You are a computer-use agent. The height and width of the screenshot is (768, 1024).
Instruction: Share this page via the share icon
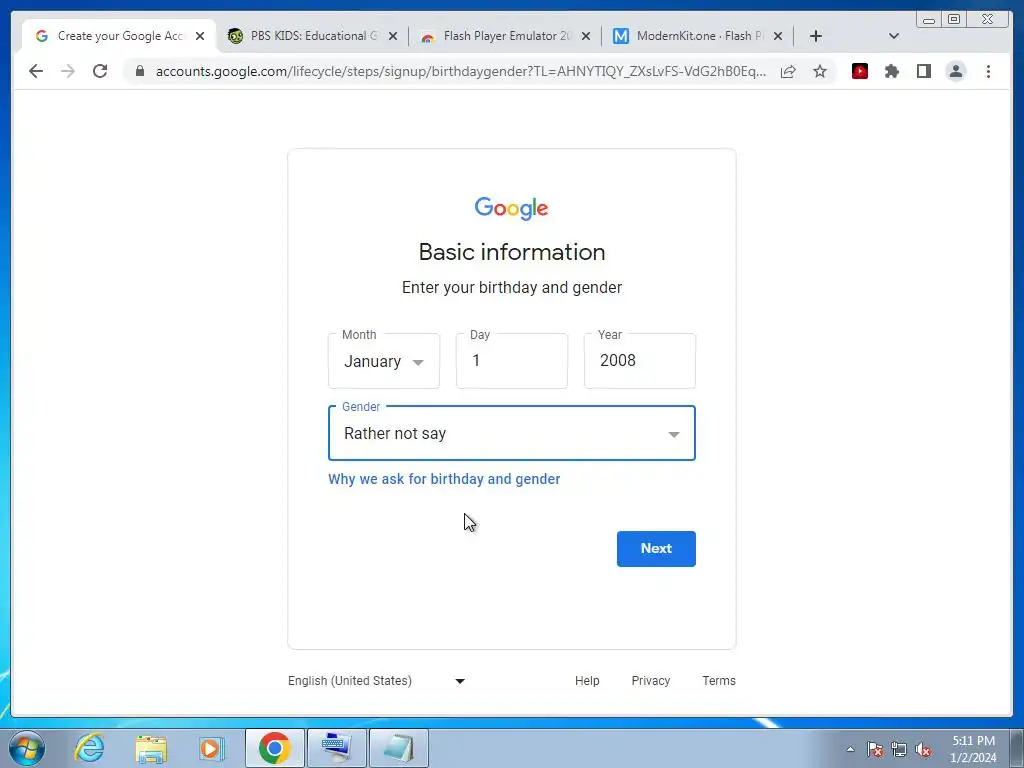[x=788, y=71]
